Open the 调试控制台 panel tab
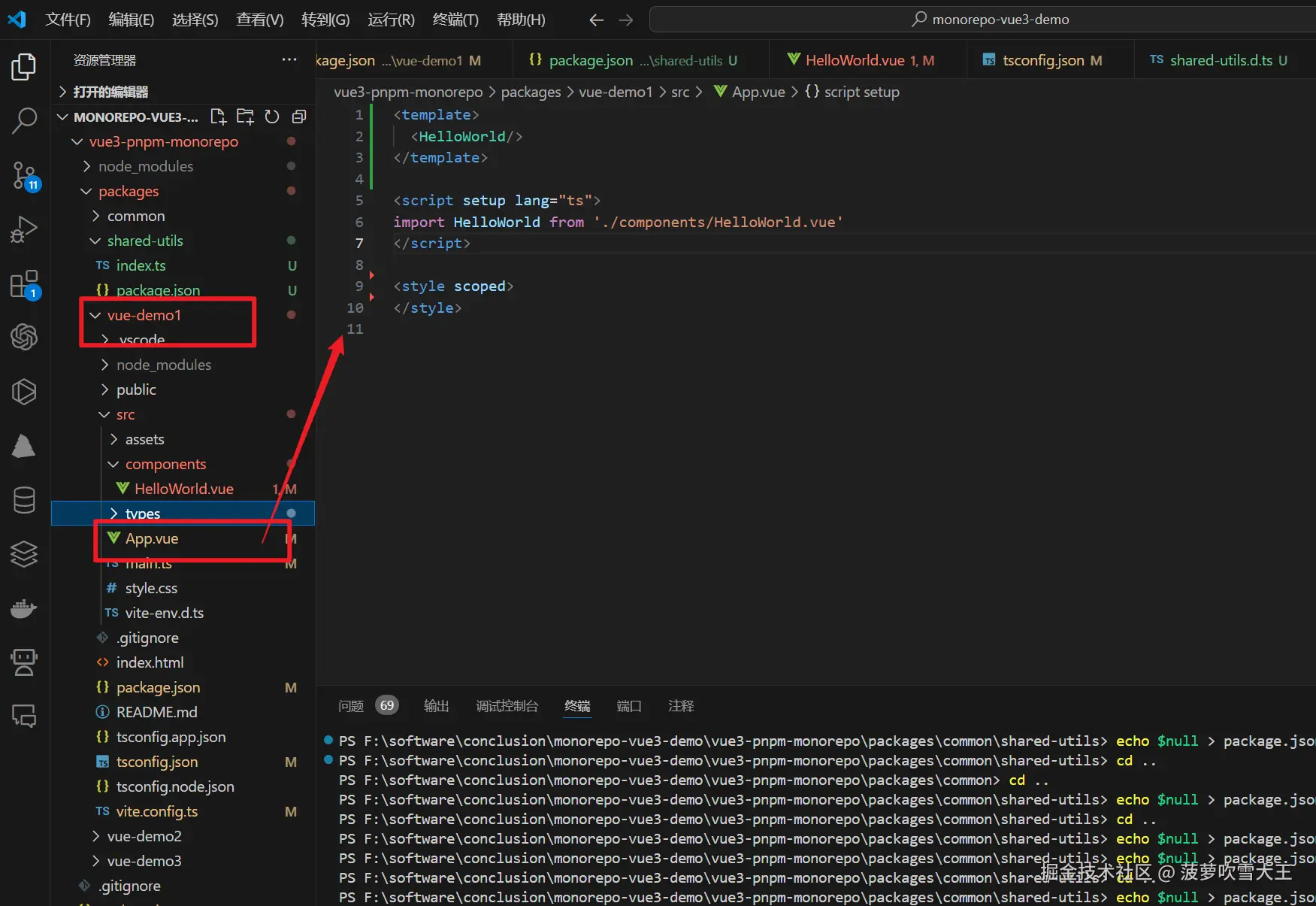This screenshot has width=1316, height=906. tap(507, 706)
